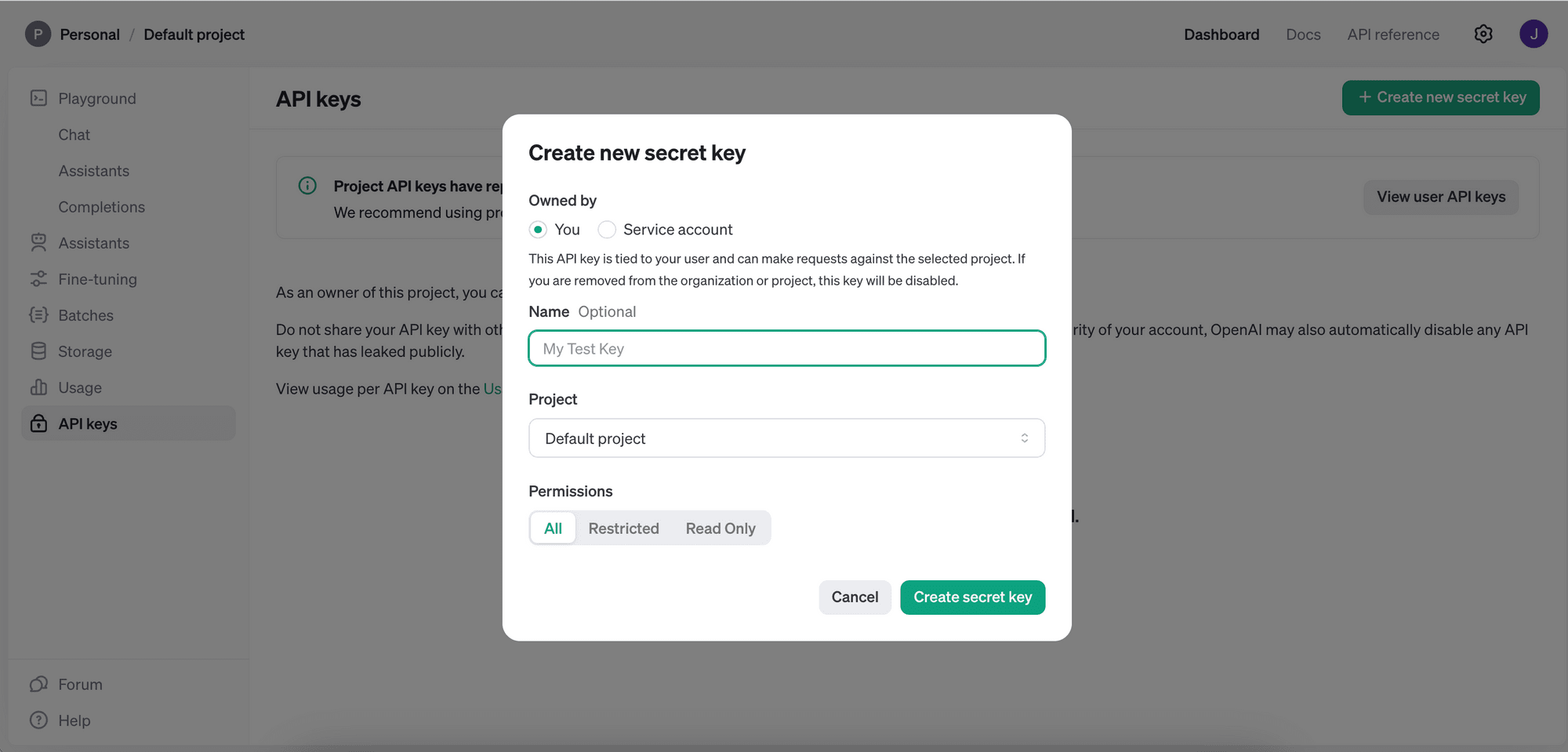This screenshot has width=1568, height=752.
Task: Enable Read Only permissions
Action: pyautogui.click(x=720, y=528)
